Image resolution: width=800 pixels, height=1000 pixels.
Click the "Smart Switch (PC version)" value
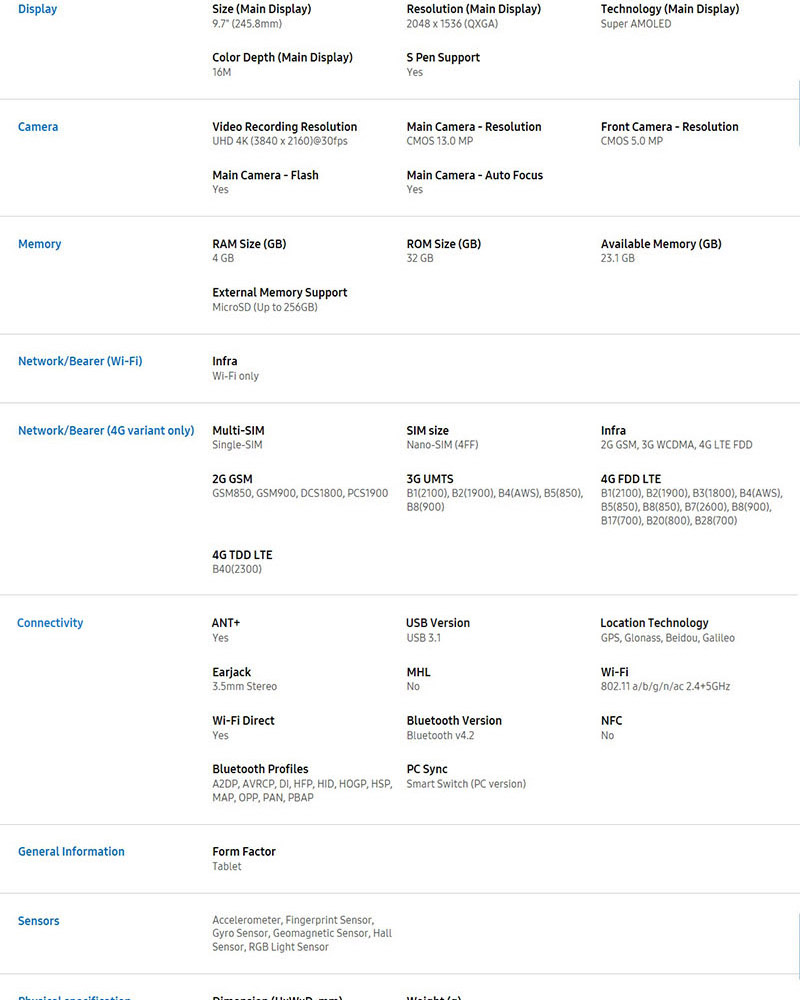[466, 784]
